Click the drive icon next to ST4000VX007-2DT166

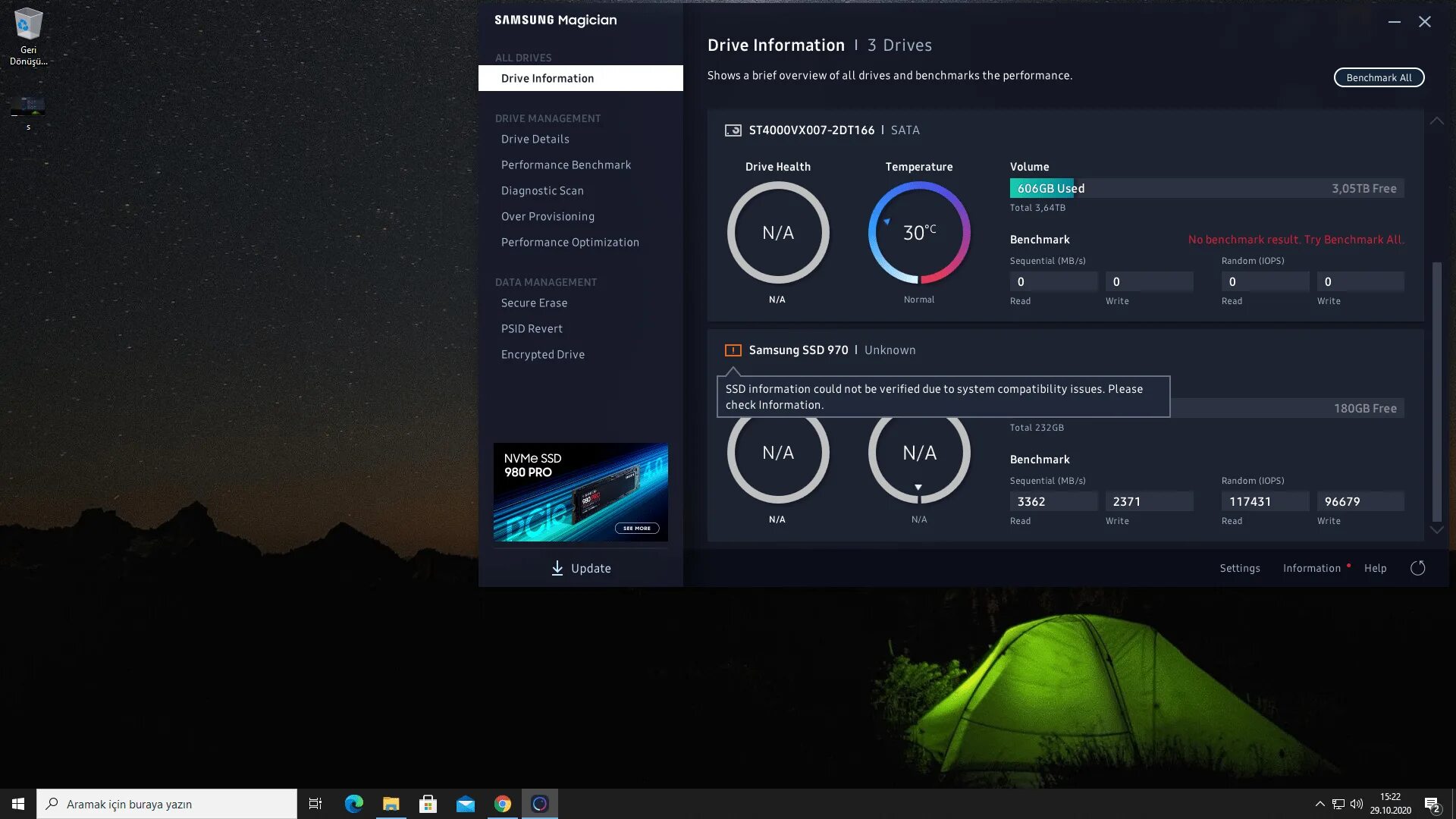pos(733,130)
